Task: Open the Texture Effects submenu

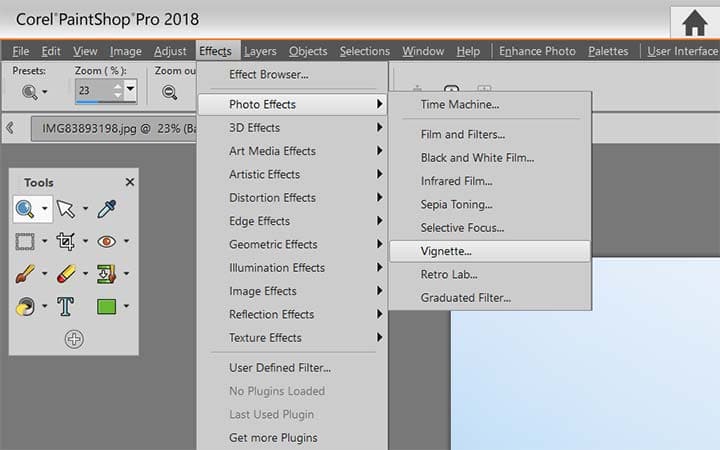Action: [293, 338]
